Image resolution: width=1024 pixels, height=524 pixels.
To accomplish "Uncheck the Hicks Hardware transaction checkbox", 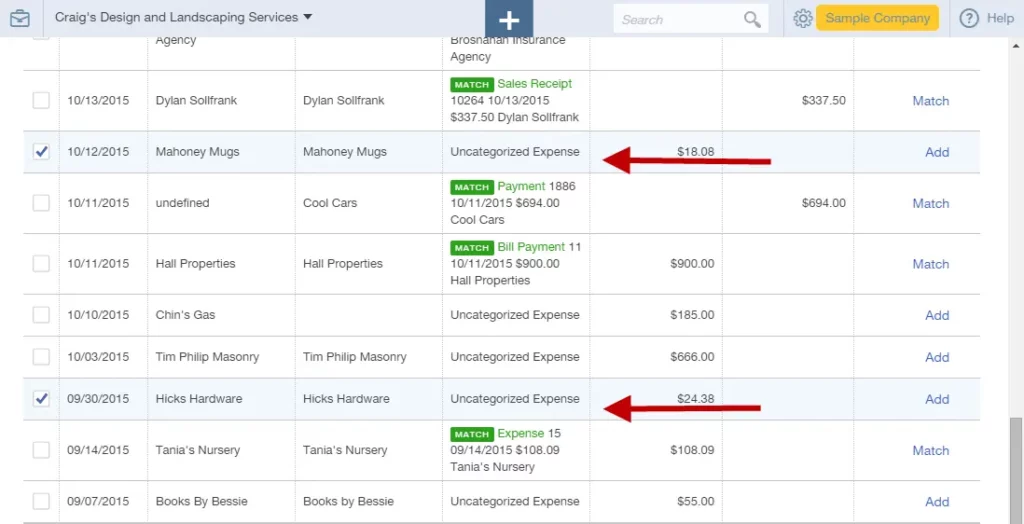I will 41,399.
